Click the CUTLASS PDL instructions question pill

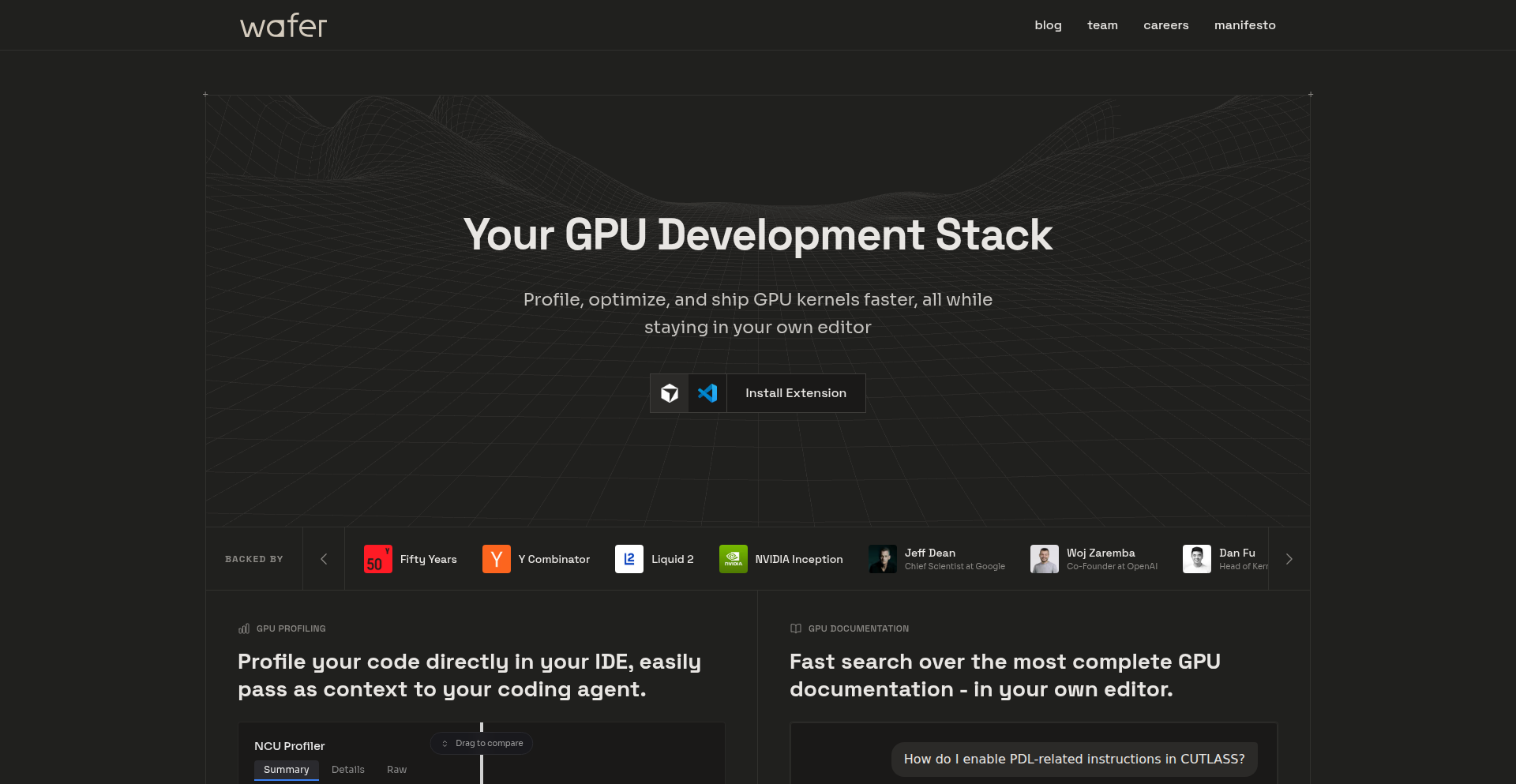(x=1074, y=759)
